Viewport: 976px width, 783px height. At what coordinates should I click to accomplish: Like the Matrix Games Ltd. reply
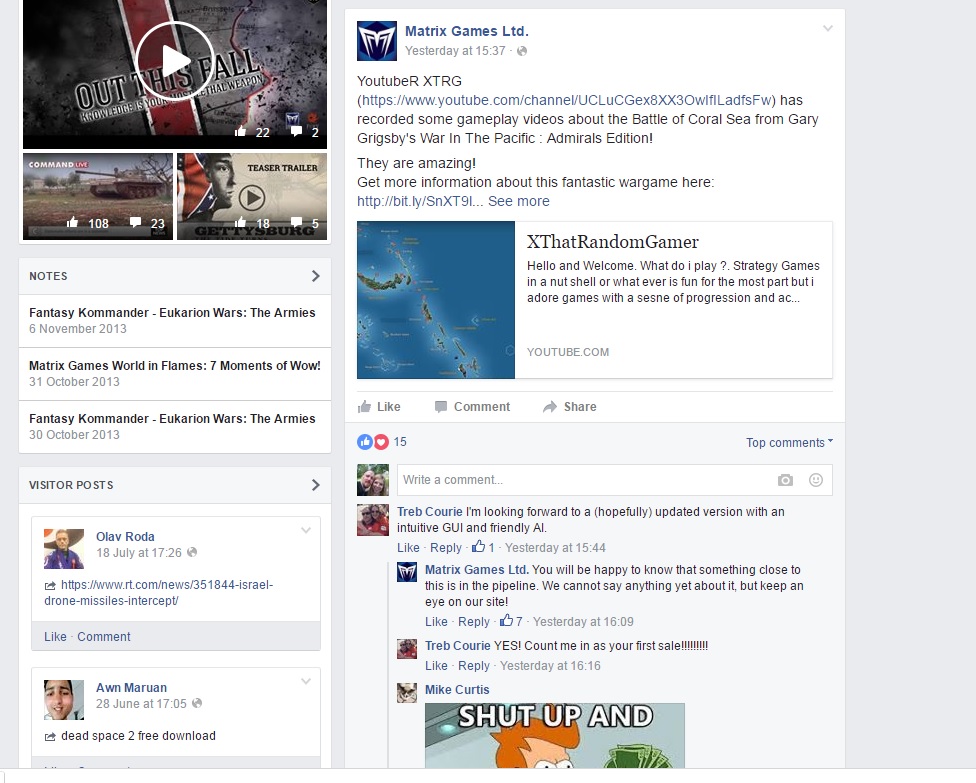coord(436,622)
